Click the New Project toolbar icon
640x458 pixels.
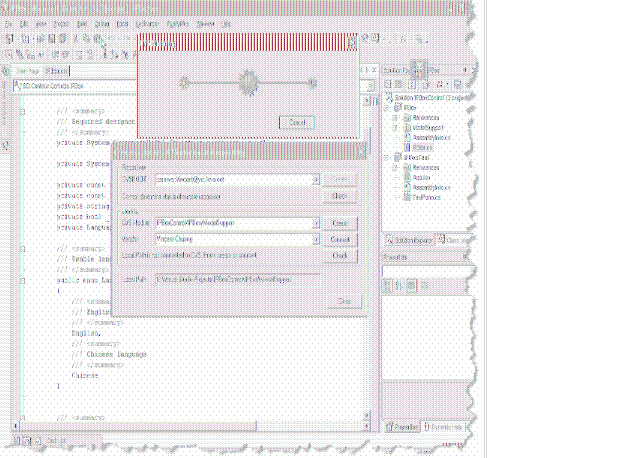pyautogui.click(x=10, y=39)
